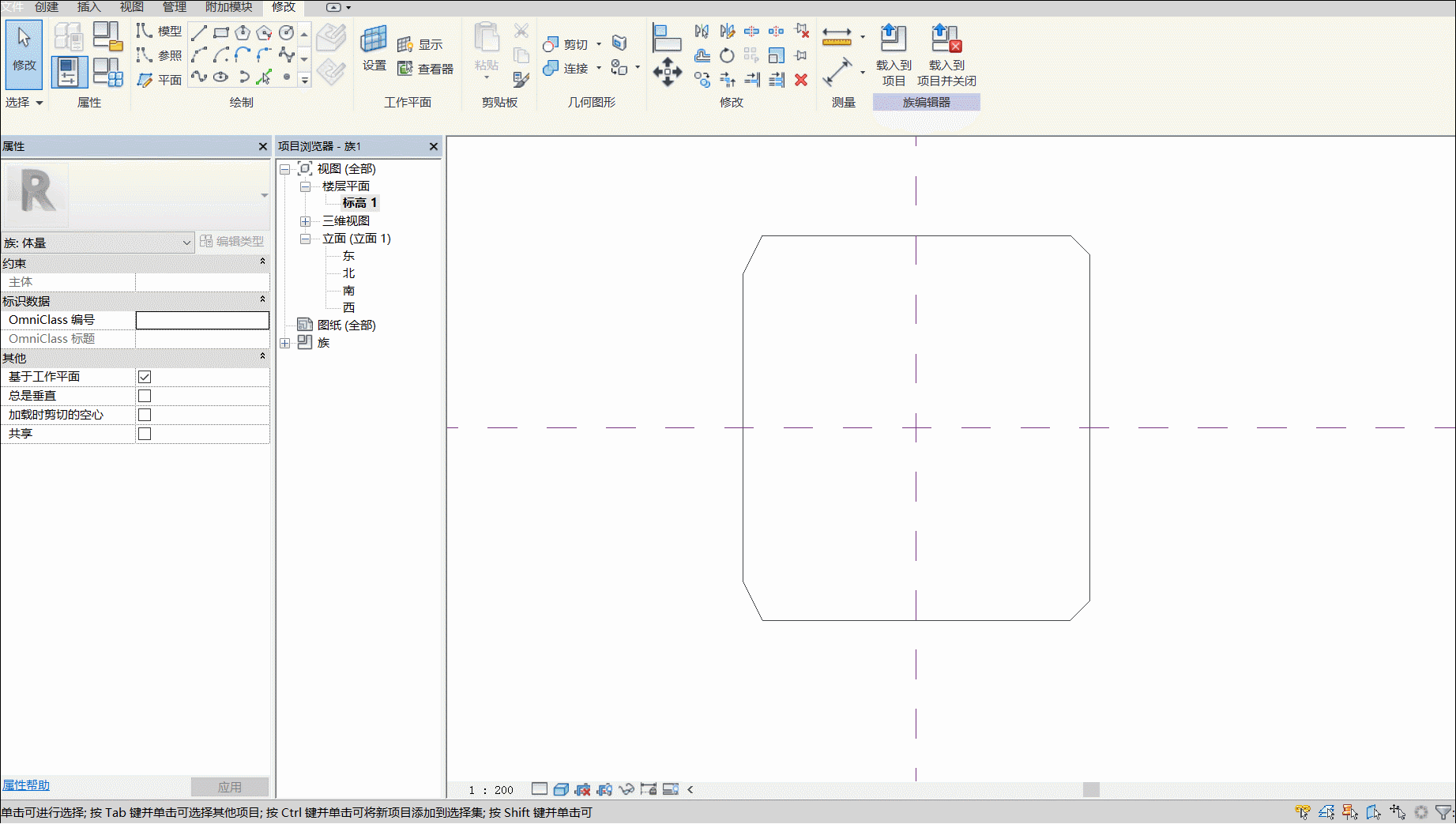Select the 模型 model line tool
Viewport: 1456px width, 824px height.
click(x=159, y=32)
